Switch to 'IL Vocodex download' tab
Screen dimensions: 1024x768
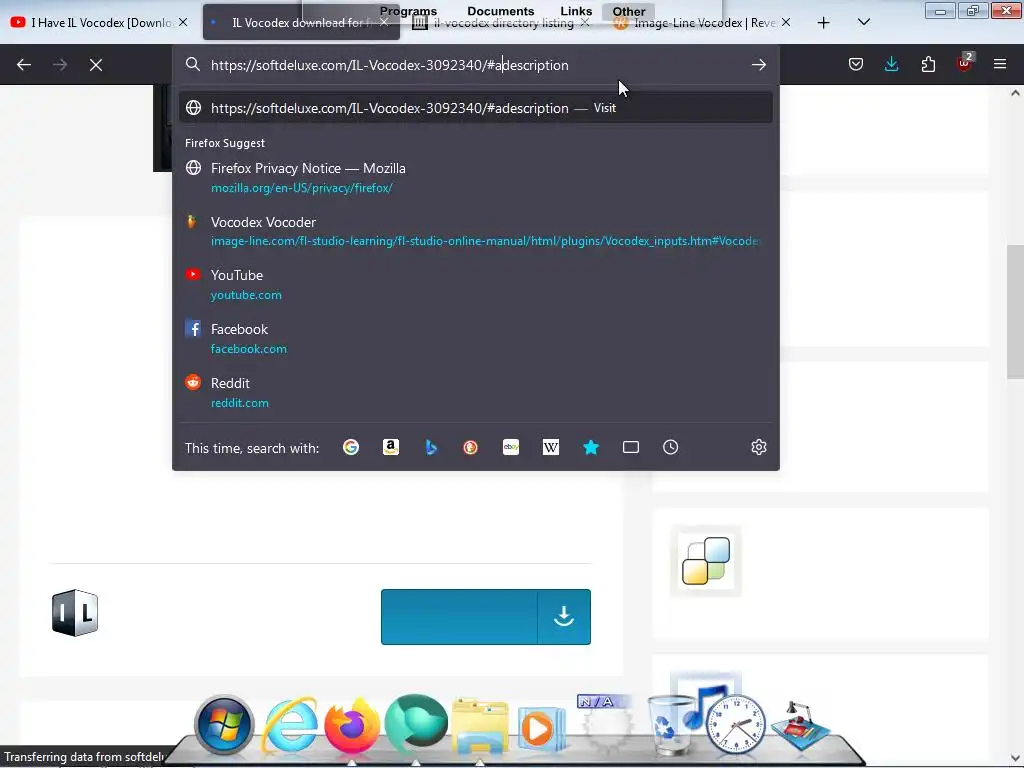pyautogui.click(x=301, y=23)
